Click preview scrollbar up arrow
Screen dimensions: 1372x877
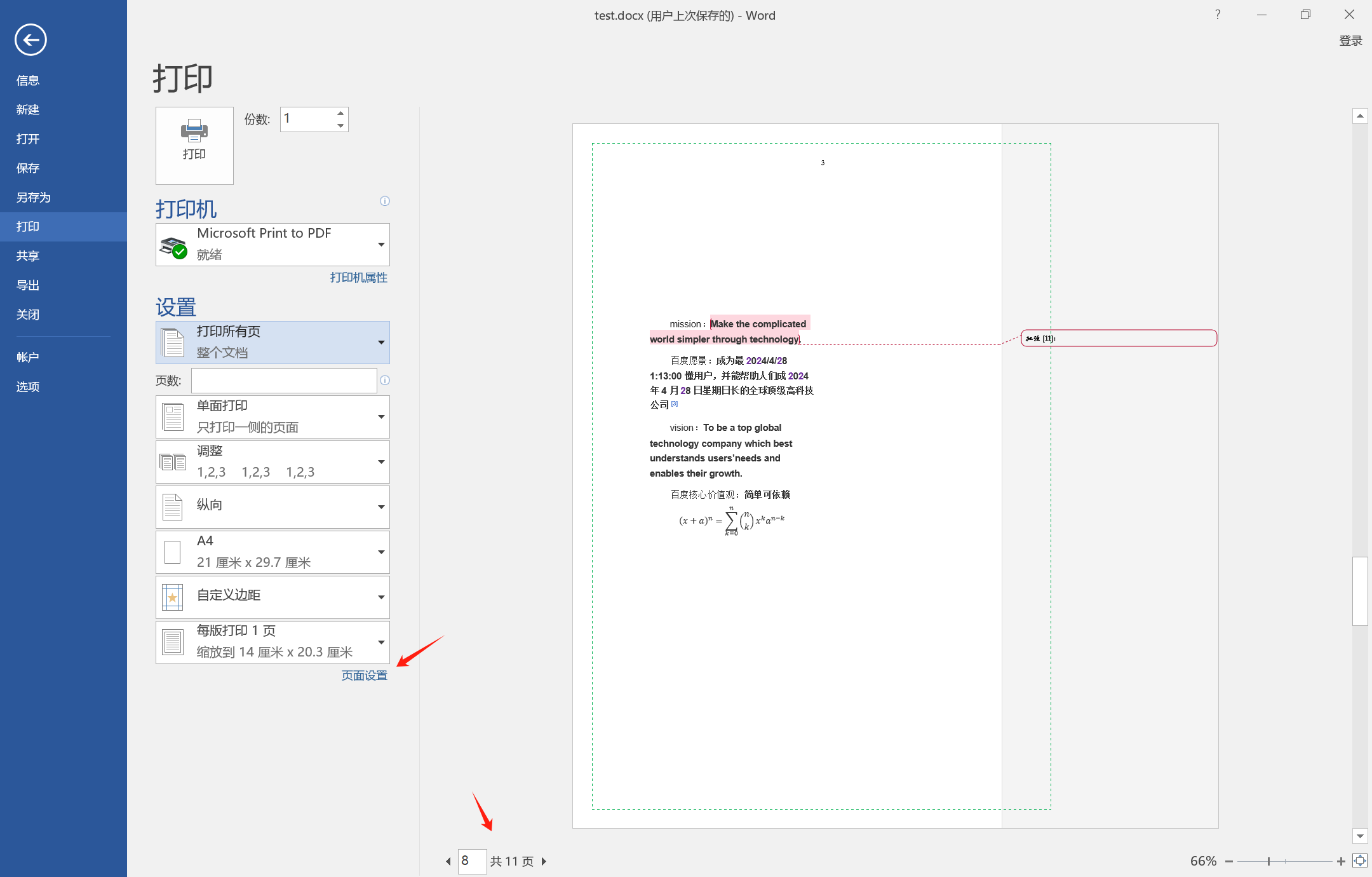click(x=1360, y=116)
